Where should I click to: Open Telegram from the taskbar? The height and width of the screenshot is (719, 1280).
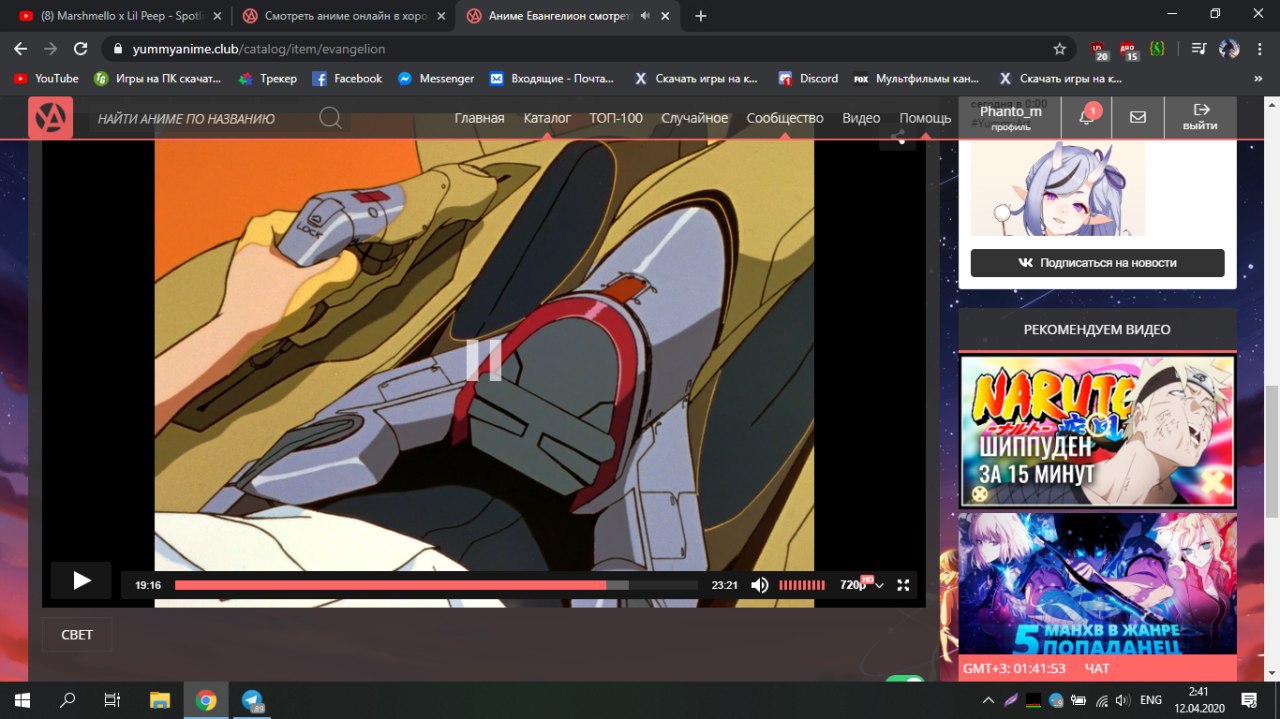pos(252,700)
